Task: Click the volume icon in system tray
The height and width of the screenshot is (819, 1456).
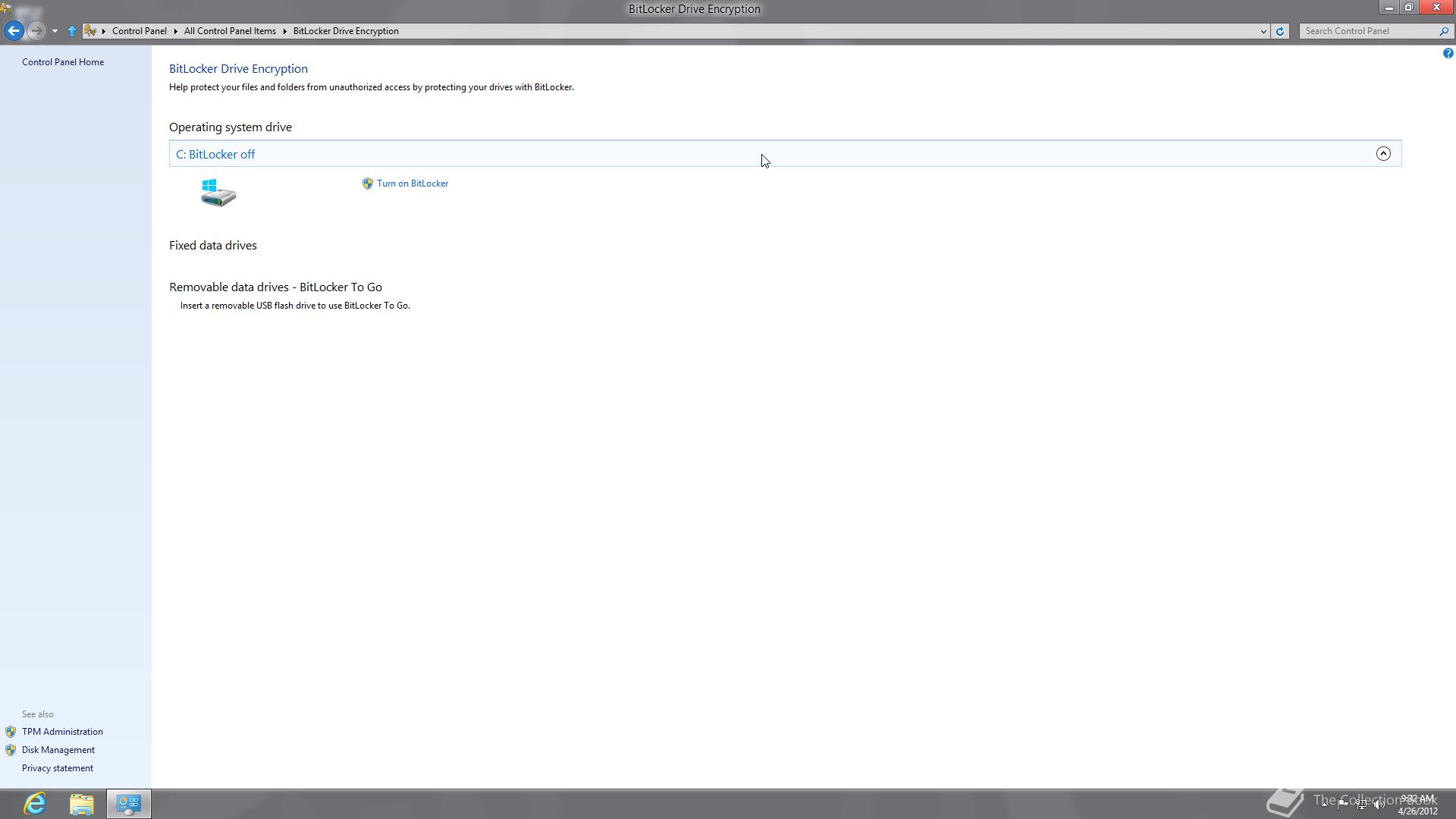Action: coord(1379,805)
